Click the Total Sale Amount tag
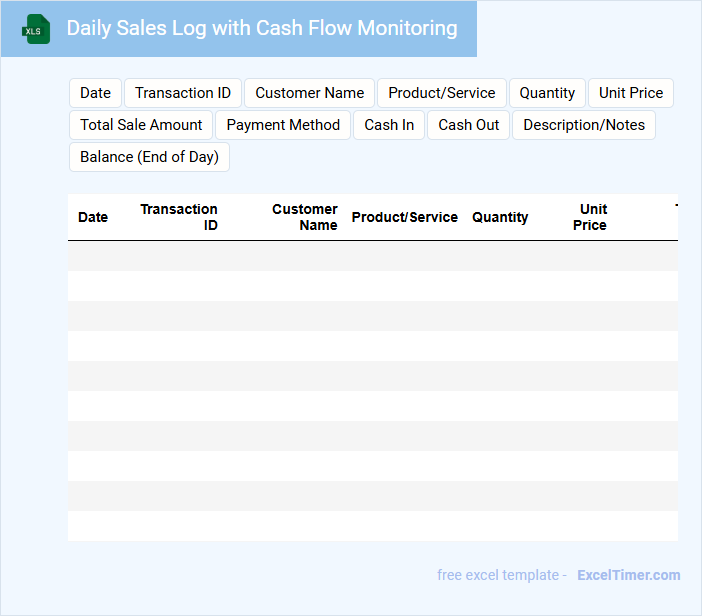 click(x=141, y=125)
